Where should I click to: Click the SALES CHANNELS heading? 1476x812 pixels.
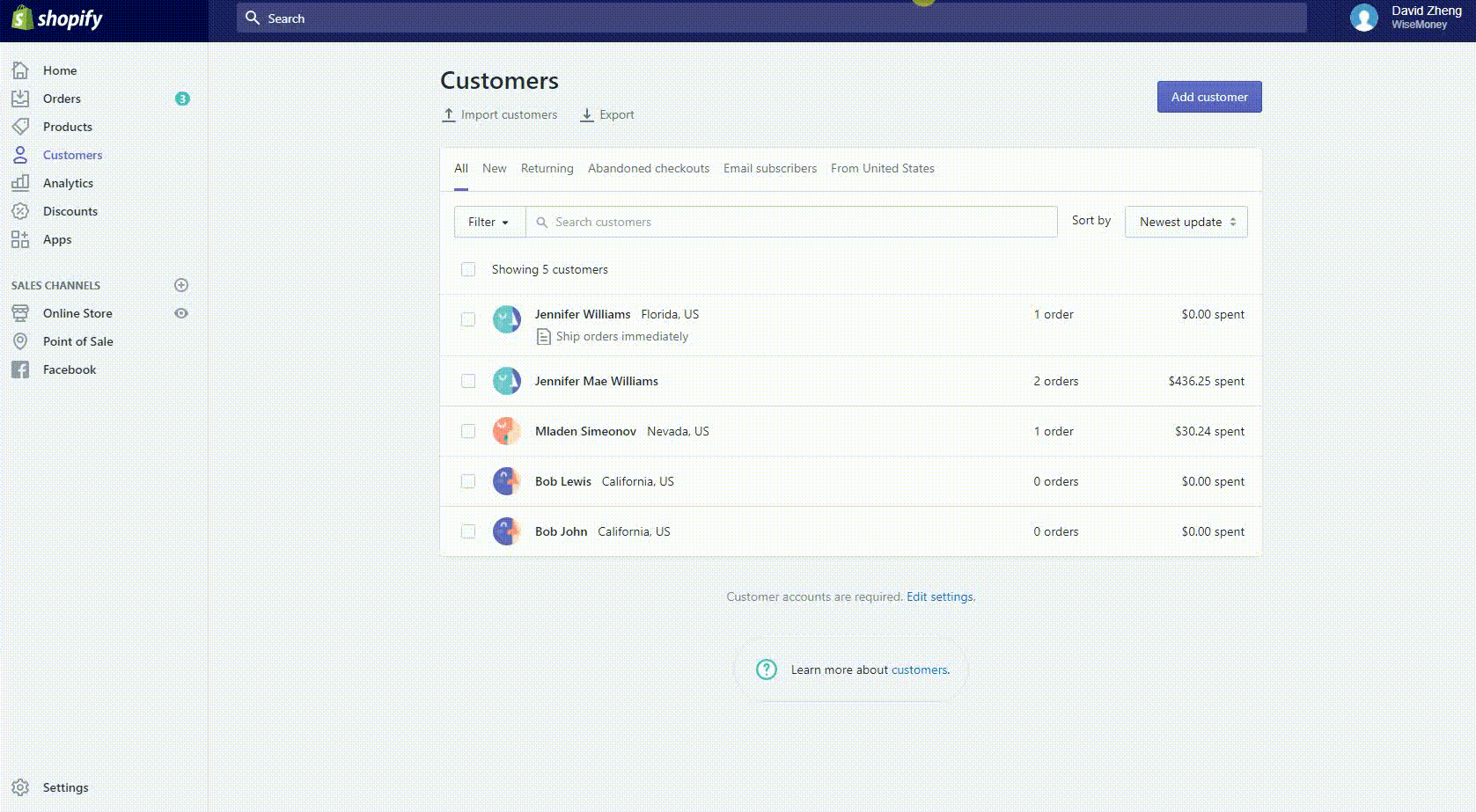[x=55, y=285]
